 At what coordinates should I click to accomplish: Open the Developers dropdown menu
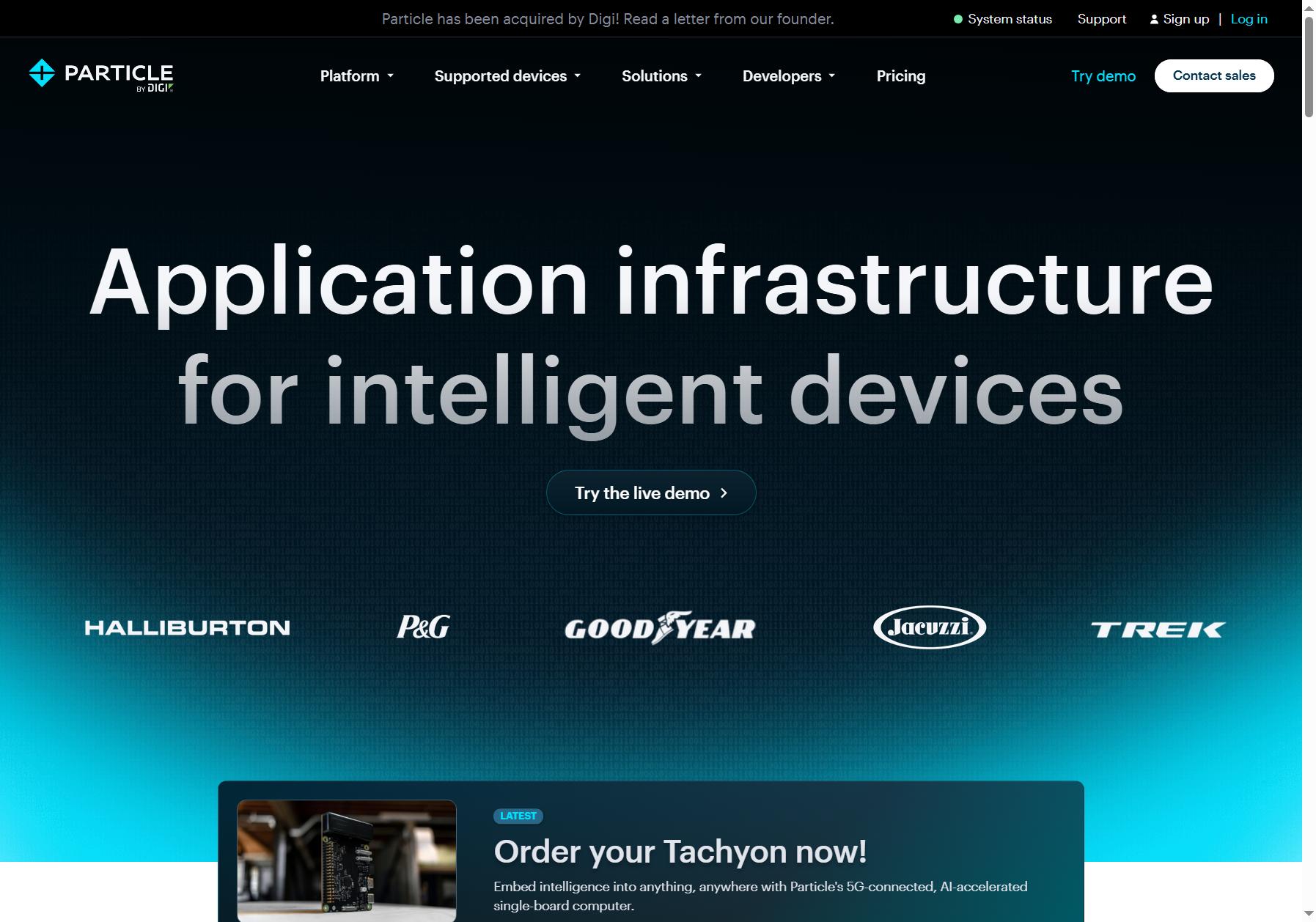(x=789, y=76)
